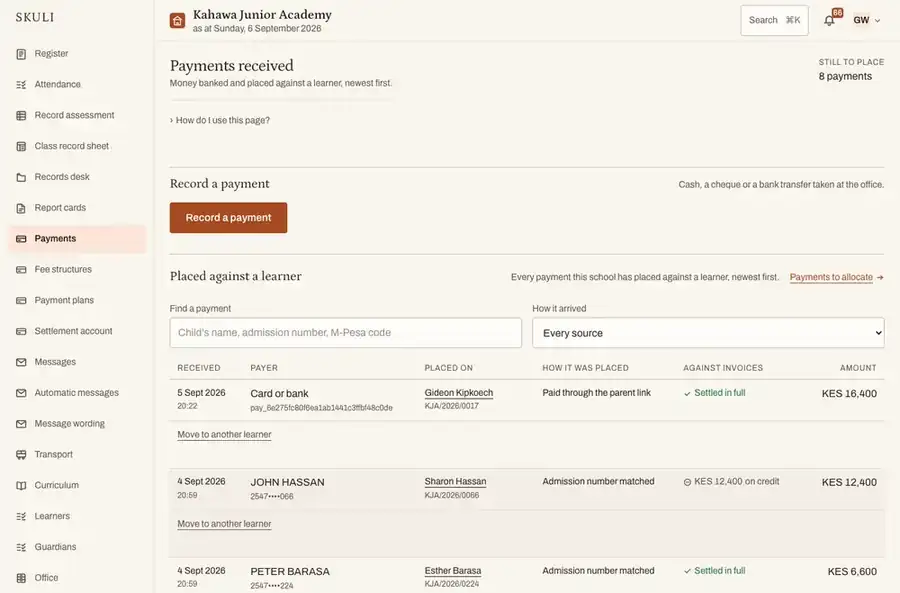Click the Fee structures card icon
This screenshot has height=593, width=900.
(21, 270)
